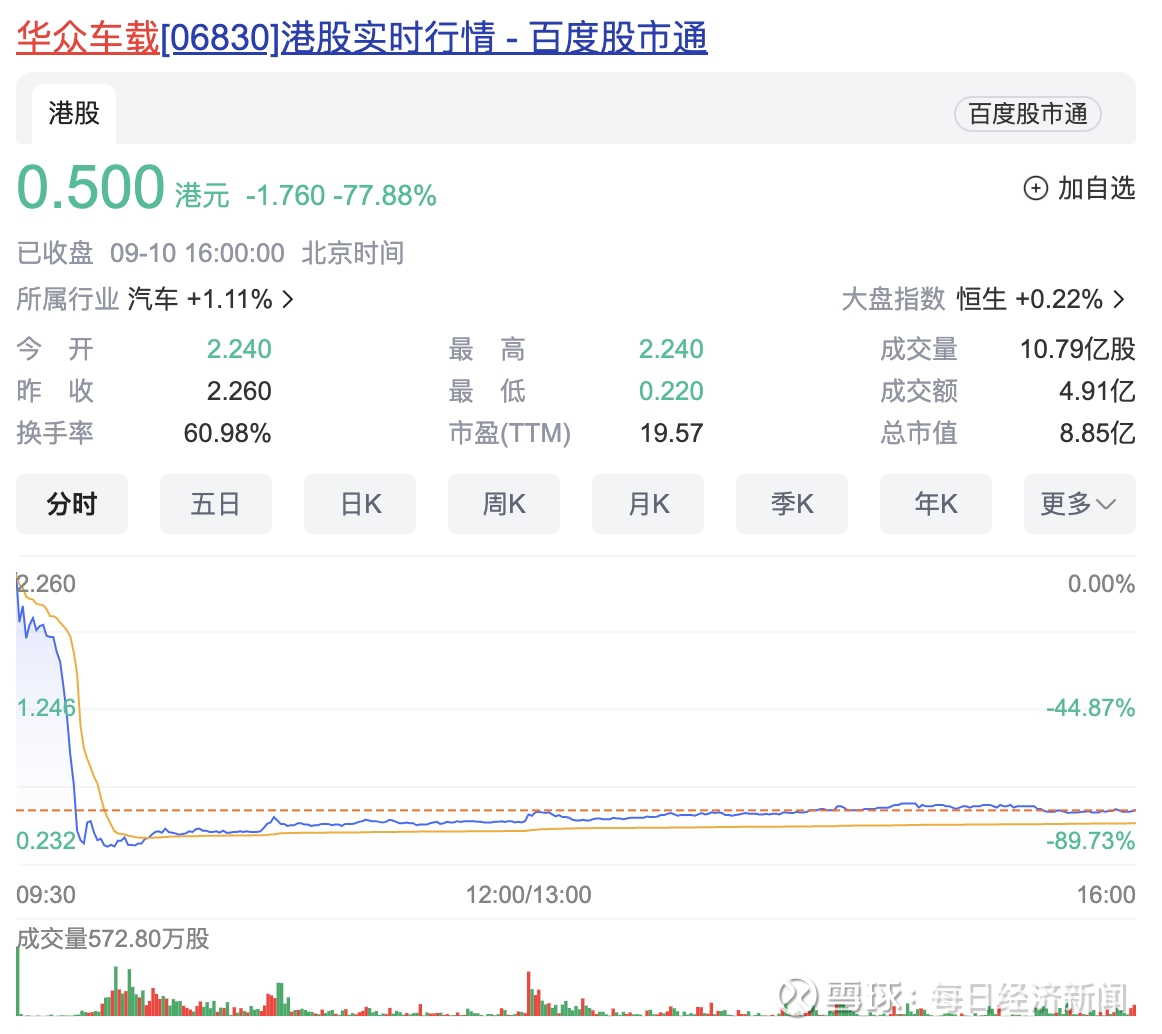Switch to the 年K chart tab
The width and height of the screenshot is (1162, 1034).
935,504
